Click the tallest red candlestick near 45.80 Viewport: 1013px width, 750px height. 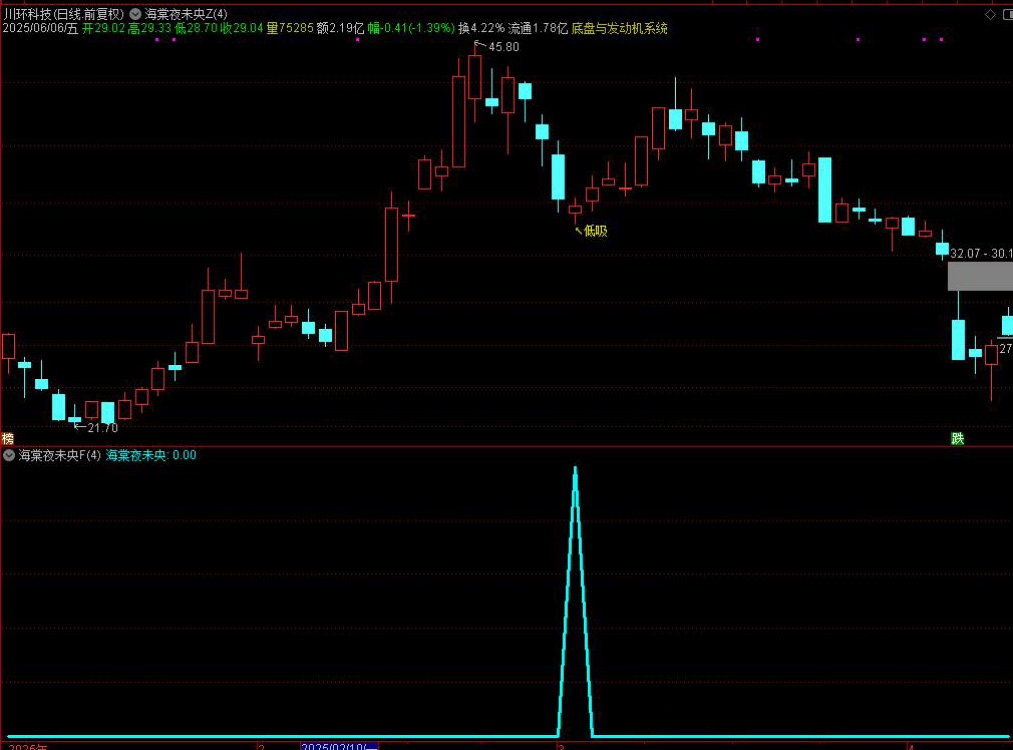click(x=458, y=121)
